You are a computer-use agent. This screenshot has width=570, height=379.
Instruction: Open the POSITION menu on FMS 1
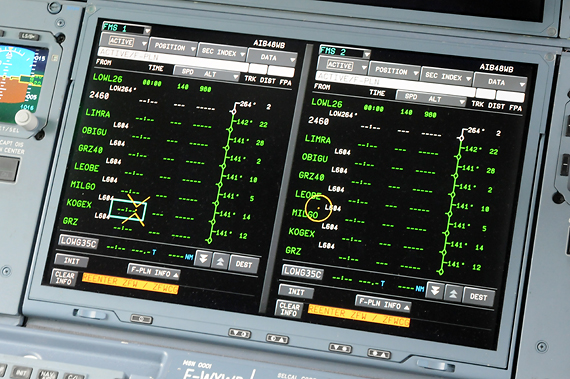click(x=173, y=47)
